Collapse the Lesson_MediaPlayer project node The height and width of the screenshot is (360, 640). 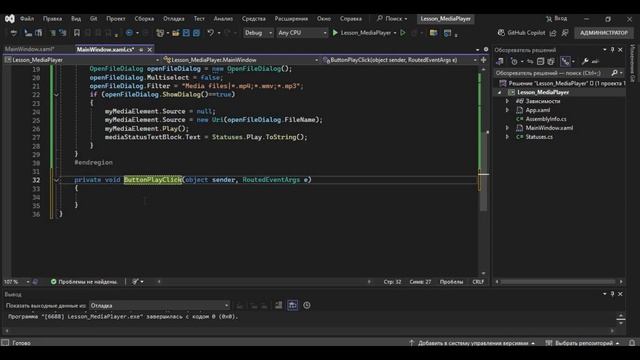pyautogui.click(x=500, y=93)
